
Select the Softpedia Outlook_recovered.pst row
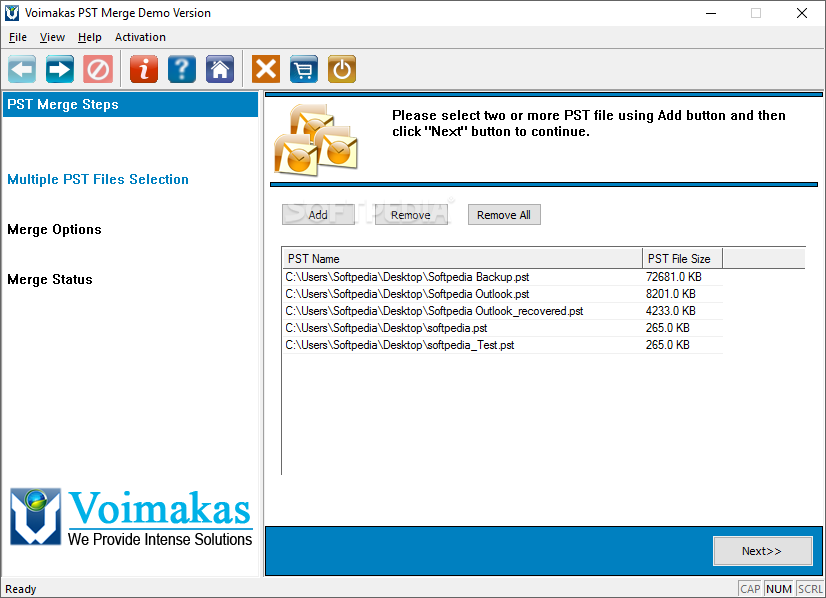(x=503, y=311)
